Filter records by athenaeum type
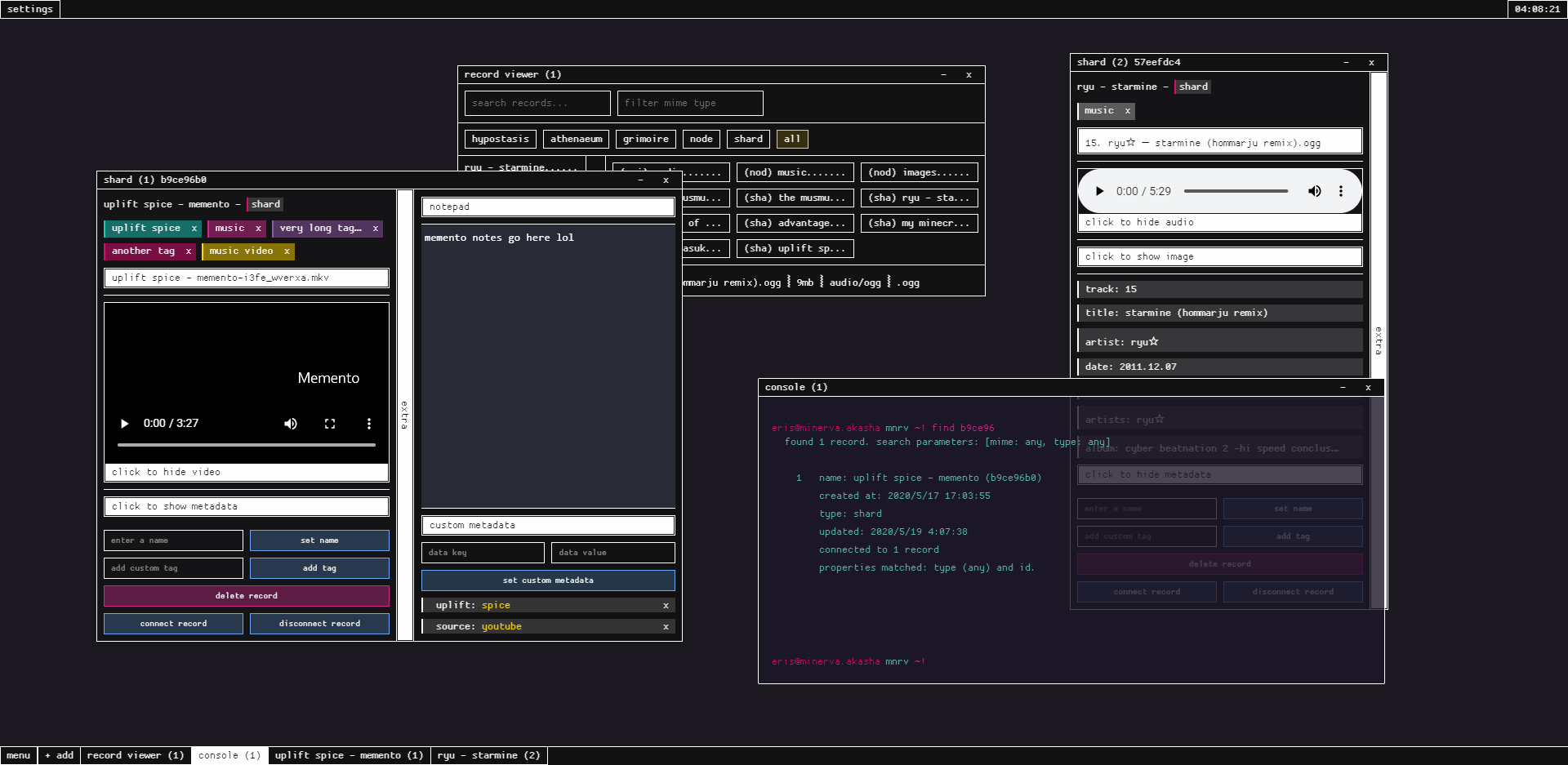 coord(577,139)
